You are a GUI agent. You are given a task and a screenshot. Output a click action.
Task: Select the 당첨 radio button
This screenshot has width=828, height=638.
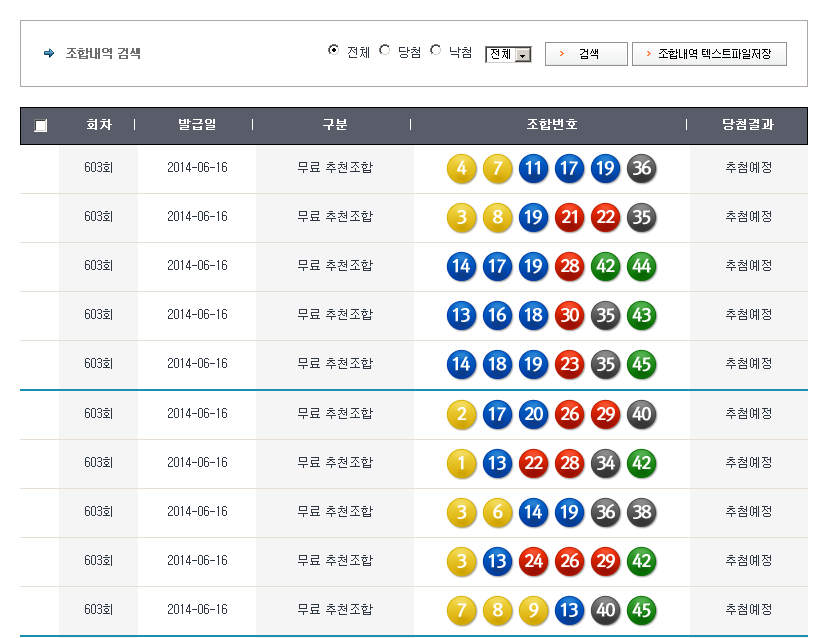pyautogui.click(x=385, y=50)
